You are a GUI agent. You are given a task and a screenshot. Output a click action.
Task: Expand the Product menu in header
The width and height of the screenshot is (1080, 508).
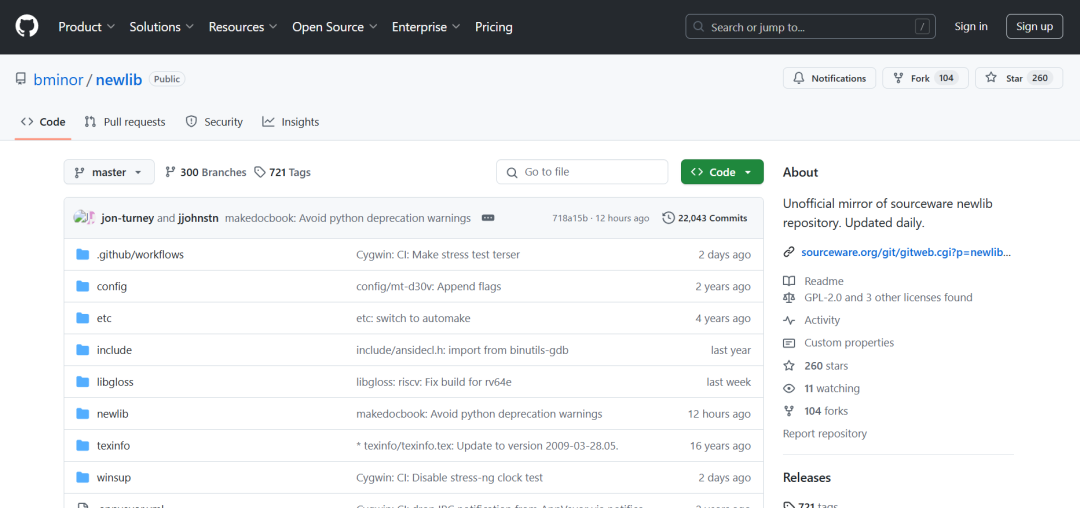(86, 27)
